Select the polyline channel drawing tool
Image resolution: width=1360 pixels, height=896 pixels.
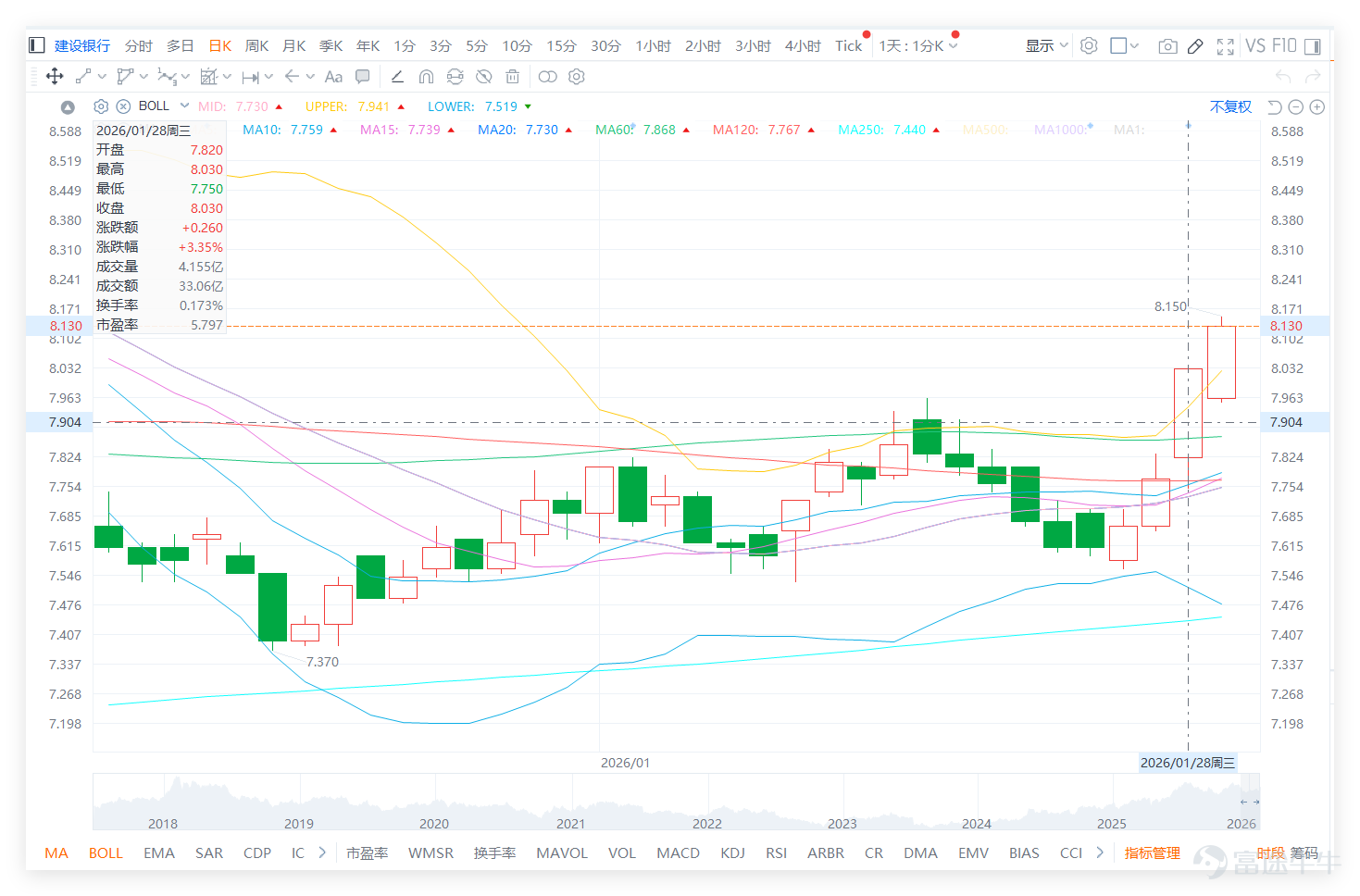(125, 77)
